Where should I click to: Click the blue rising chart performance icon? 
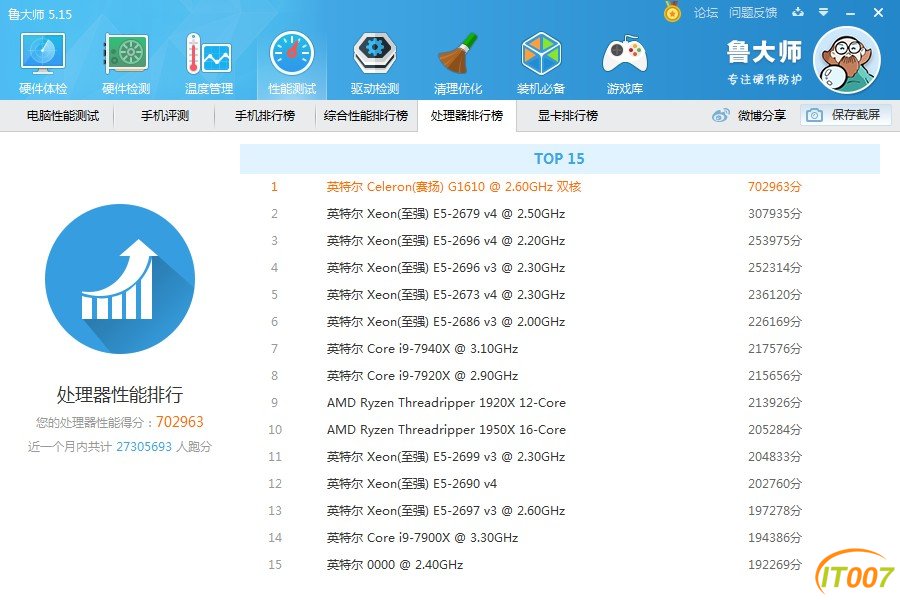point(120,279)
